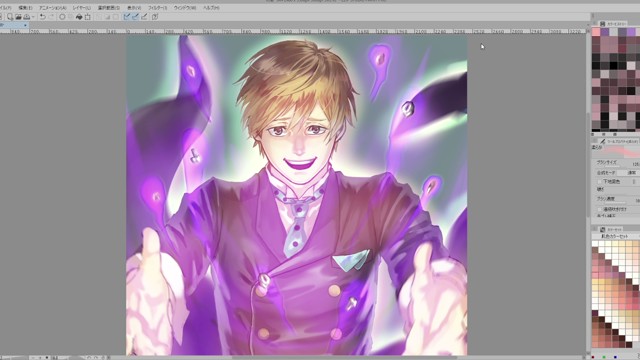The width and height of the screenshot is (640, 360).
Task: Open the ヘルプ menu
Action: coord(211,8)
